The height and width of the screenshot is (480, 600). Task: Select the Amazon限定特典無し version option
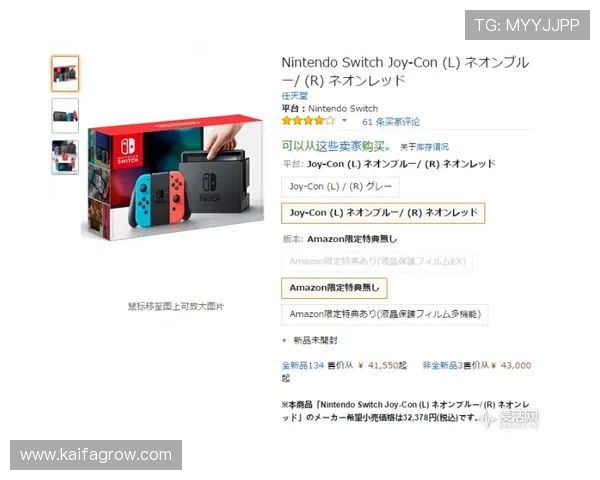[x=334, y=288]
